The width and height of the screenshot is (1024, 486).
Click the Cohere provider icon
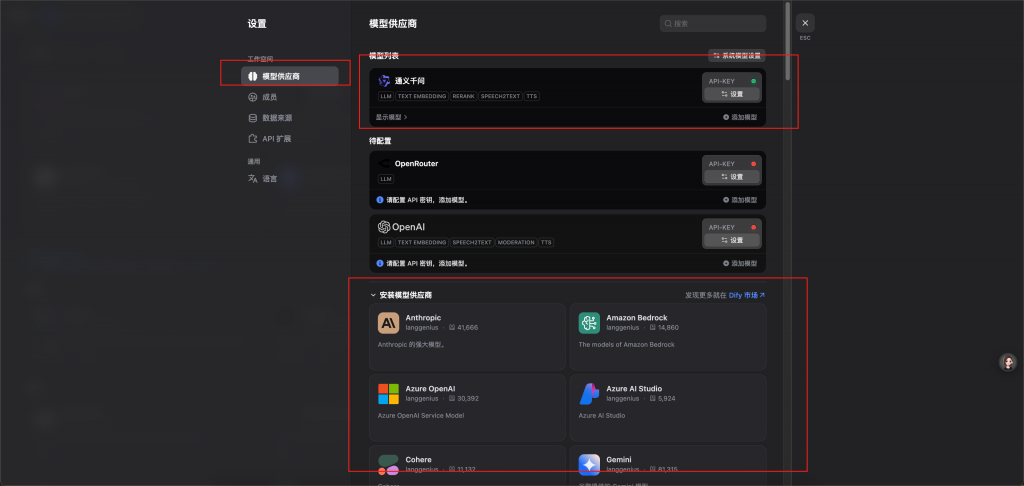click(x=389, y=464)
